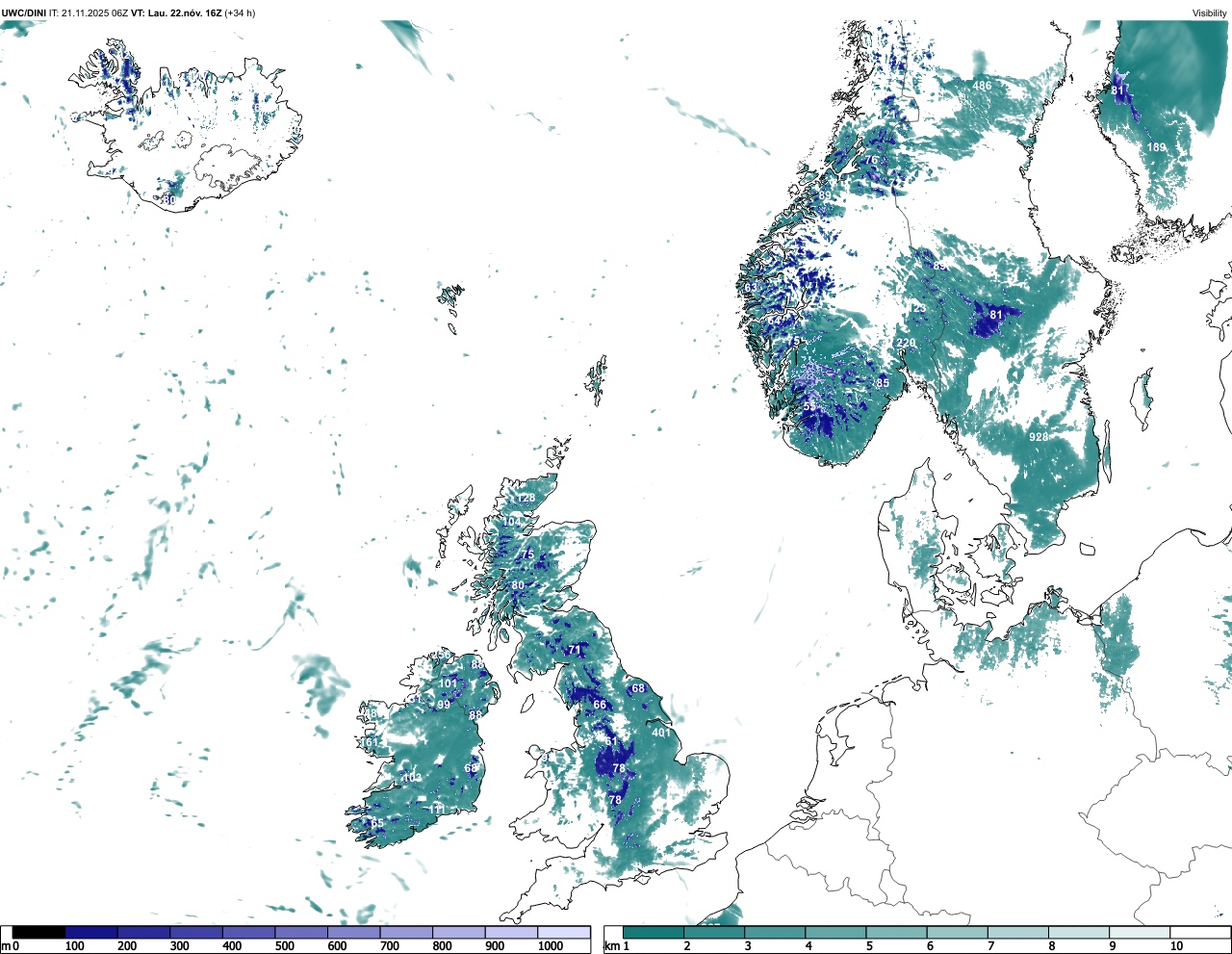Click the 'Lau. 22.nóv. 16Z' valid time
Viewport: 1232px width, 954px height.
[185, 13]
